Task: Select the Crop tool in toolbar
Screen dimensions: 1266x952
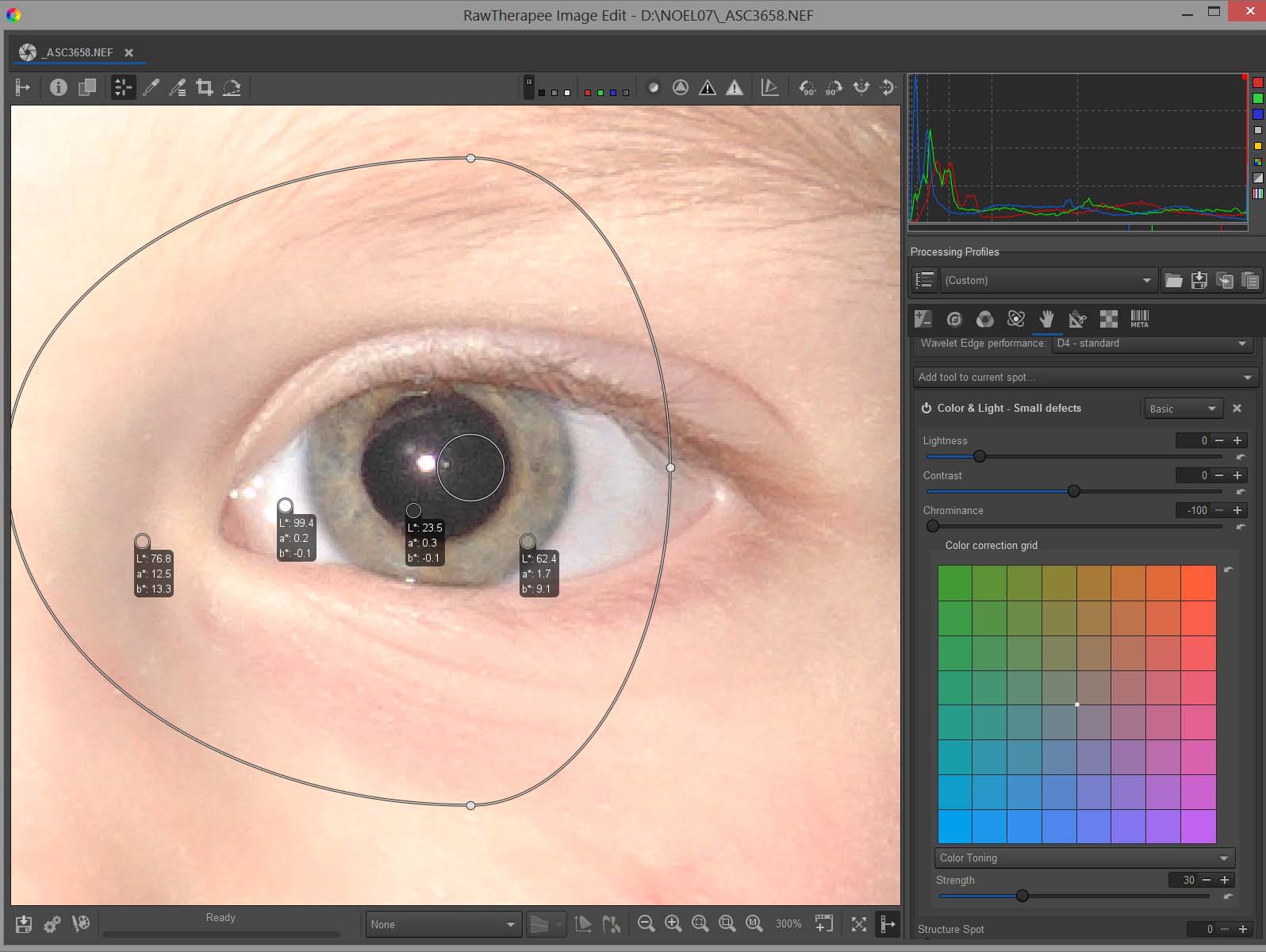Action: point(205,87)
